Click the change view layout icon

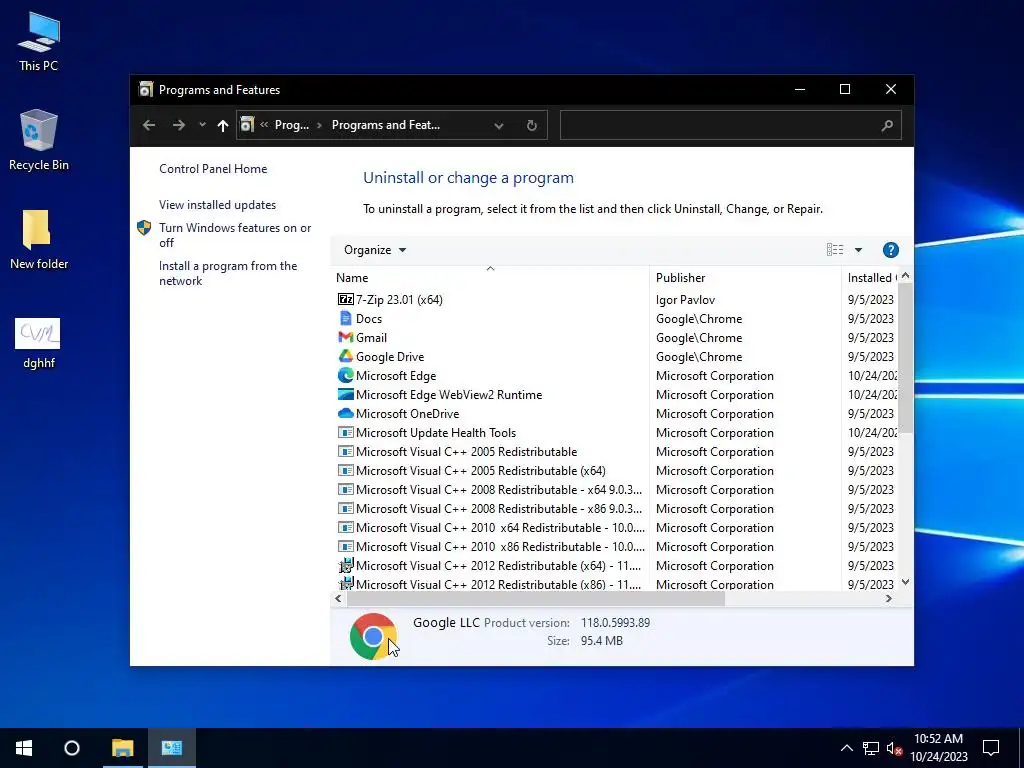click(x=835, y=249)
